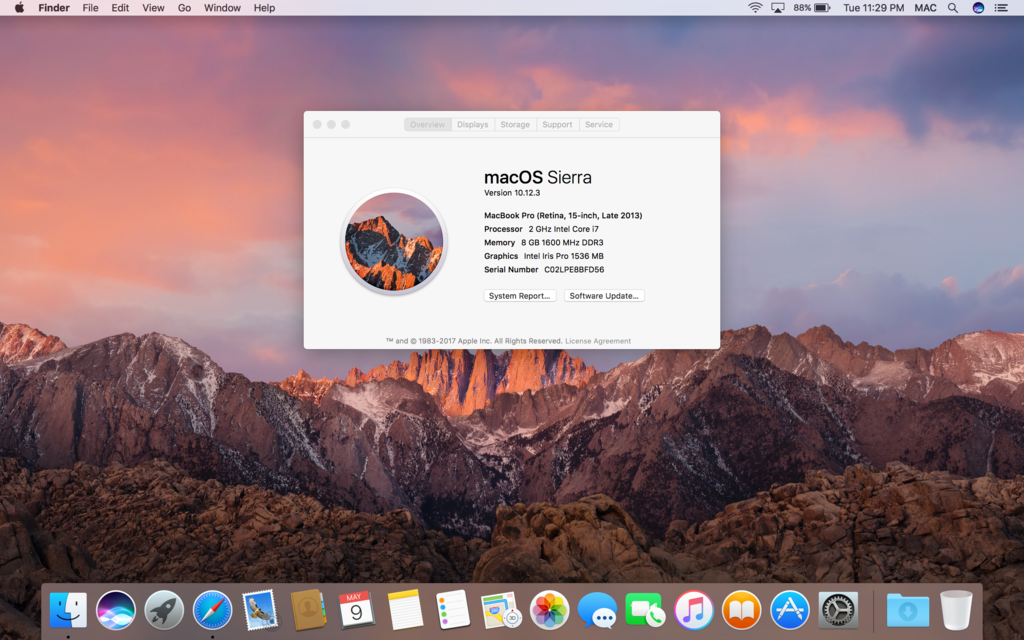This screenshot has width=1024, height=640.
Task: Click the battery status icon
Action: point(822,8)
